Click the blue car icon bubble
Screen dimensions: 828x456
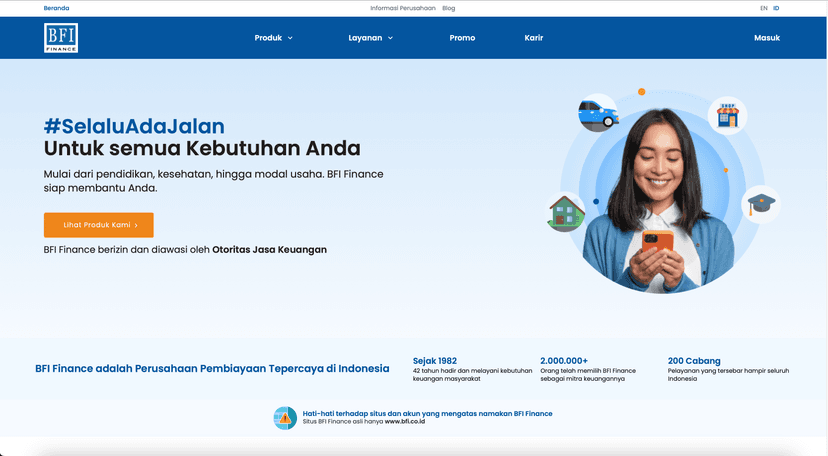tap(598, 113)
